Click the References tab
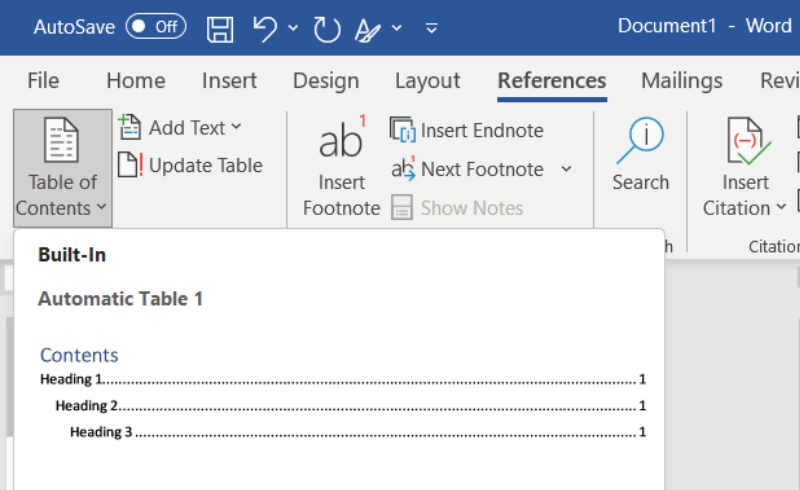 coord(552,81)
